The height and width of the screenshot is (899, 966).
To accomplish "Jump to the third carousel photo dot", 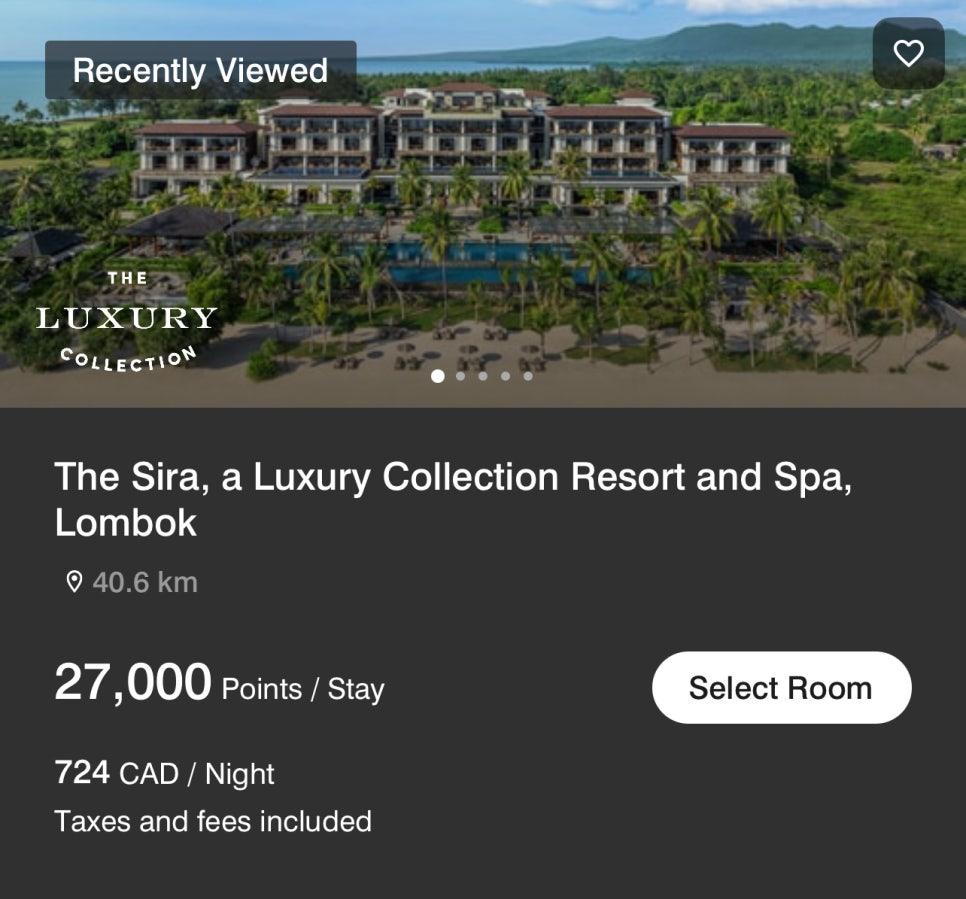I will (483, 376).
